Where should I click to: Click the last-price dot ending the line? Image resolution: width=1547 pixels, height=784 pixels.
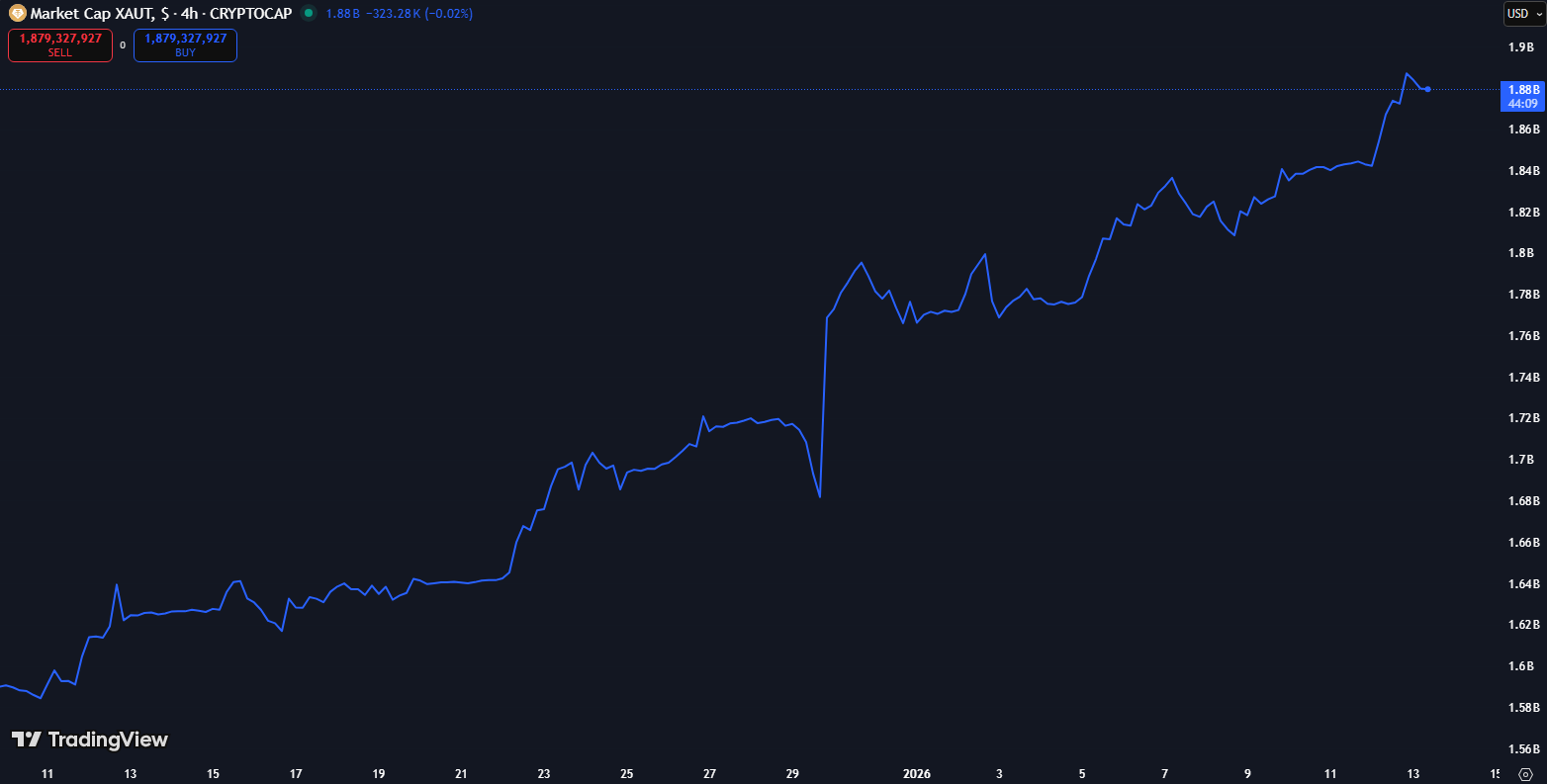click(x=1427, y=89)
